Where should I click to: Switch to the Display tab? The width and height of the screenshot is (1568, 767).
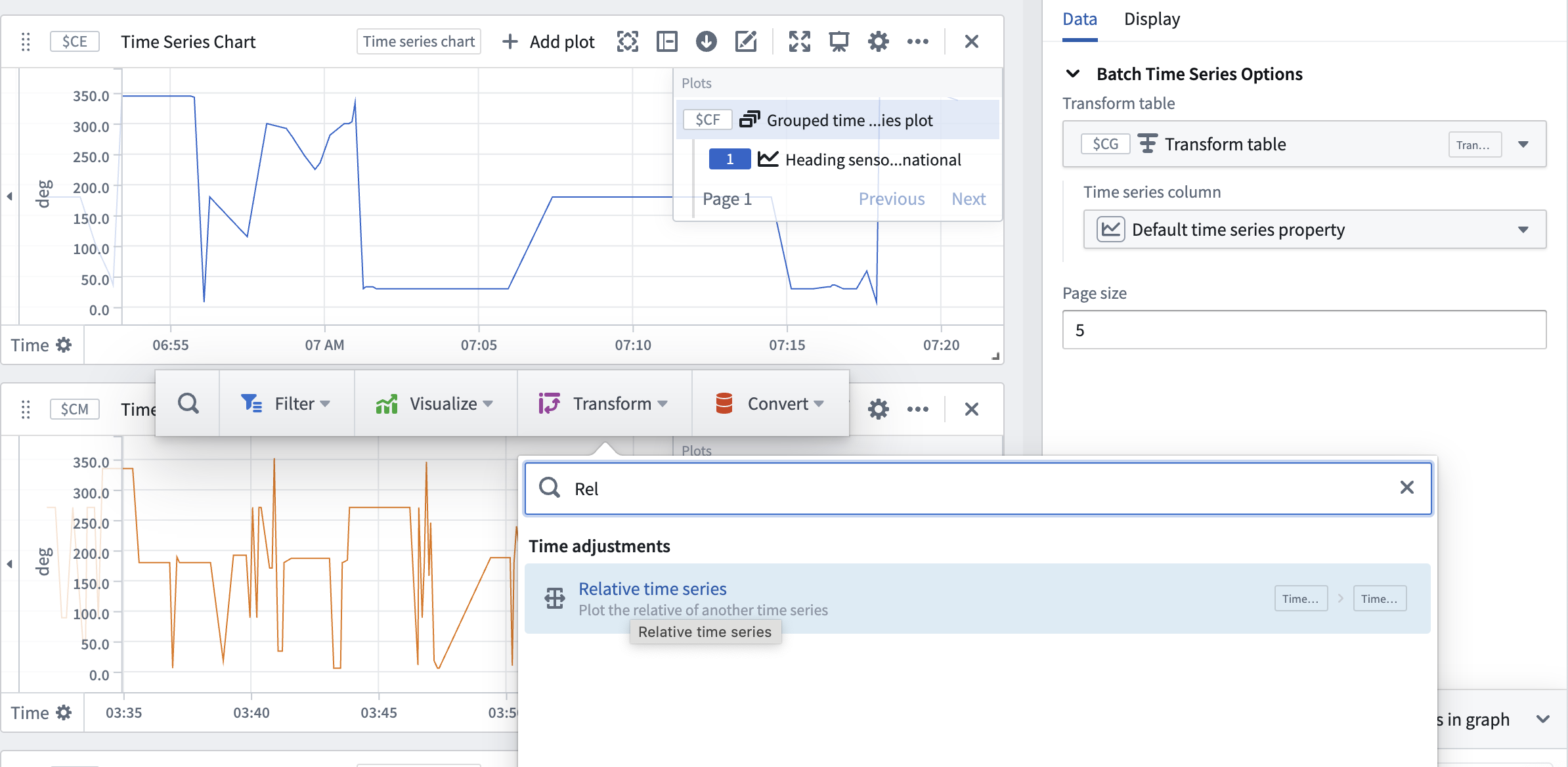[1152, 19]
